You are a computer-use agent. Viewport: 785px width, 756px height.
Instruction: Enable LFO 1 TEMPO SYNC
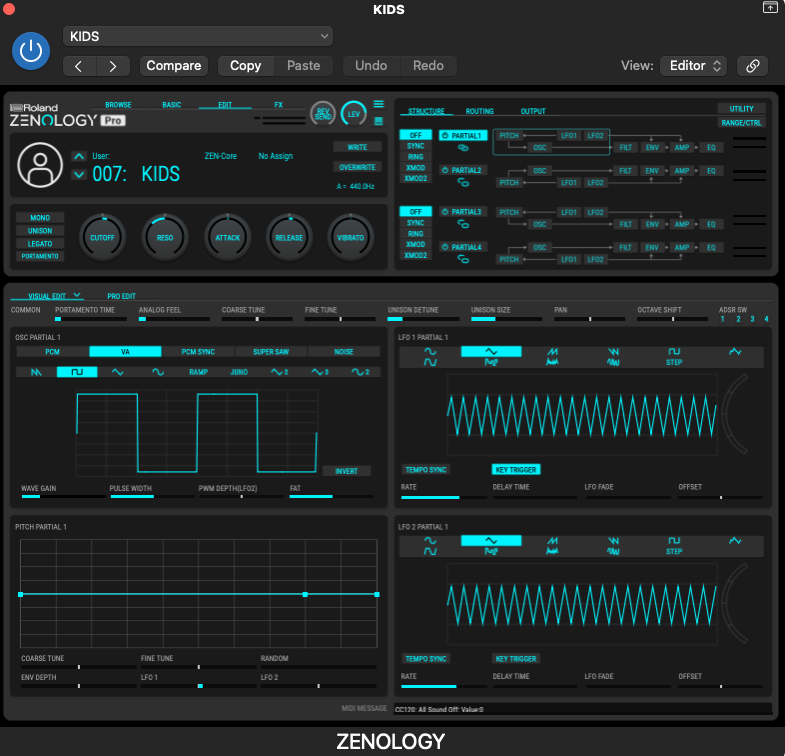pyautogui.click(x=426, y=470)
